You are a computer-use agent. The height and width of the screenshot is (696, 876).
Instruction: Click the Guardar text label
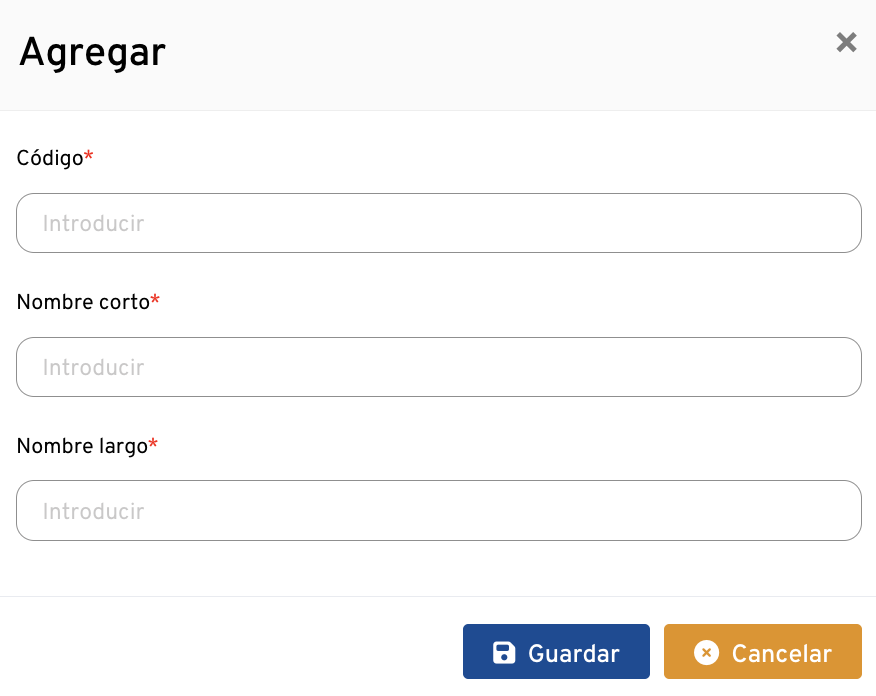[x=574, y=654]
